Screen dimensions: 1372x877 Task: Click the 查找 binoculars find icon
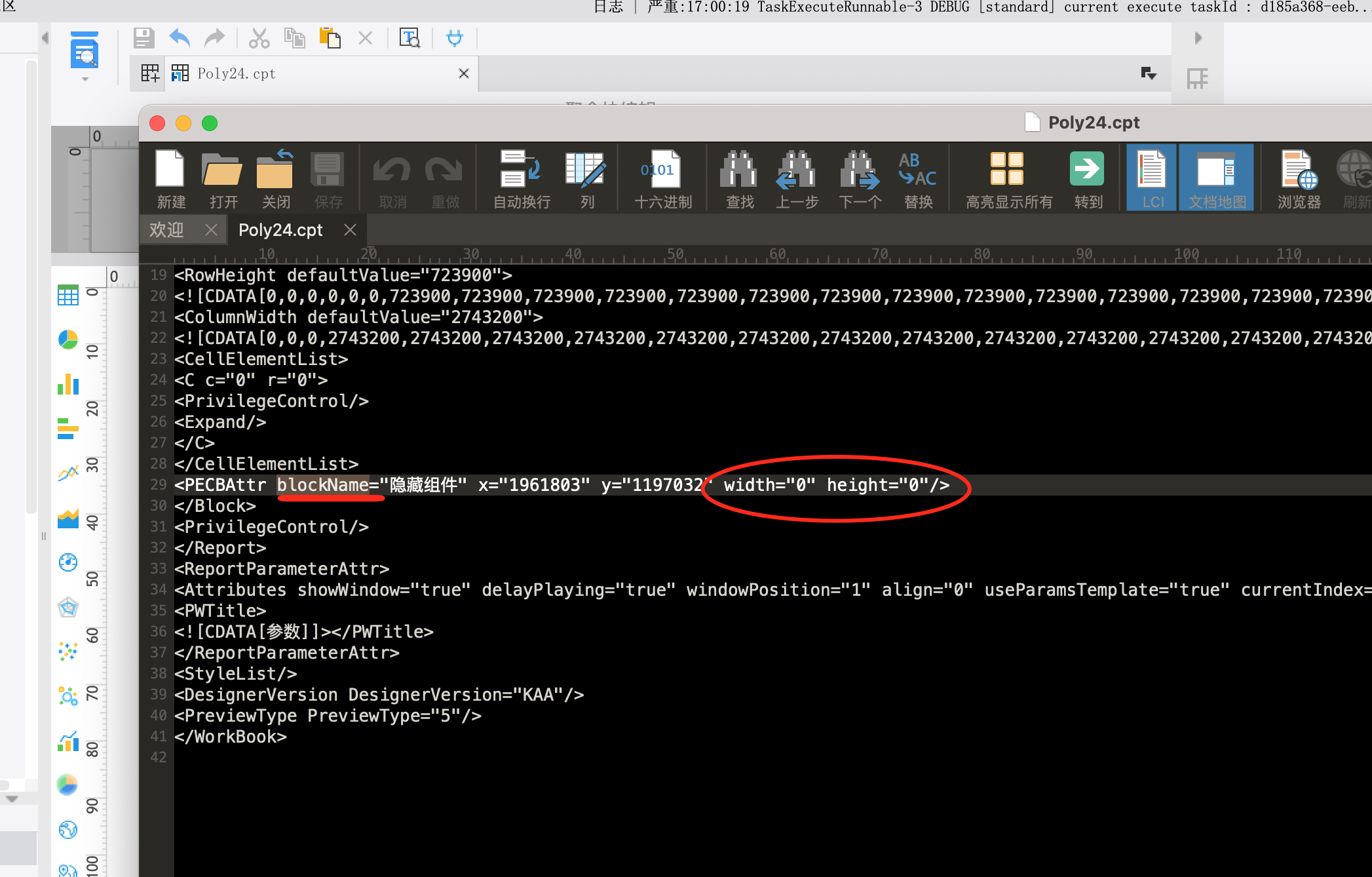pos(739,178)
